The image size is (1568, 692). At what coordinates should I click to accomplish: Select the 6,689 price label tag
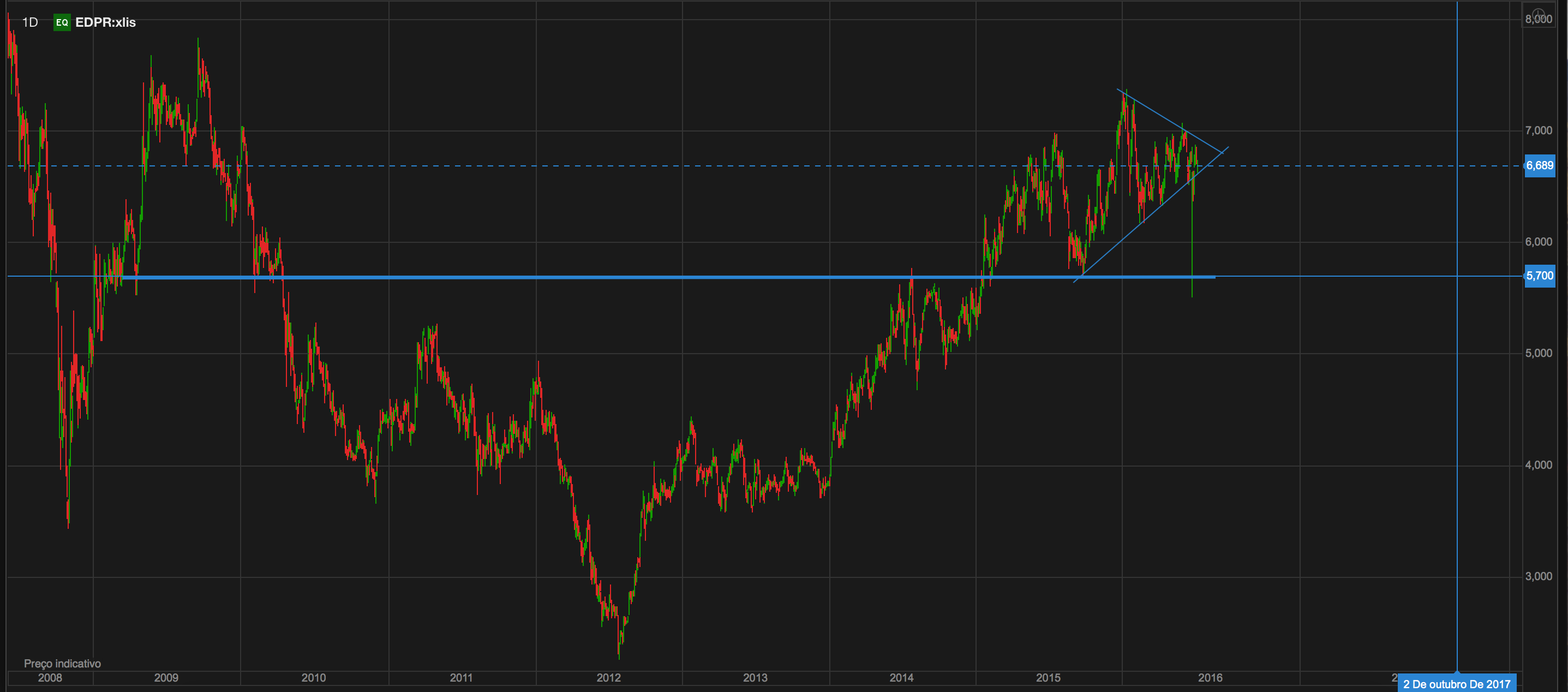point(1539,165)
